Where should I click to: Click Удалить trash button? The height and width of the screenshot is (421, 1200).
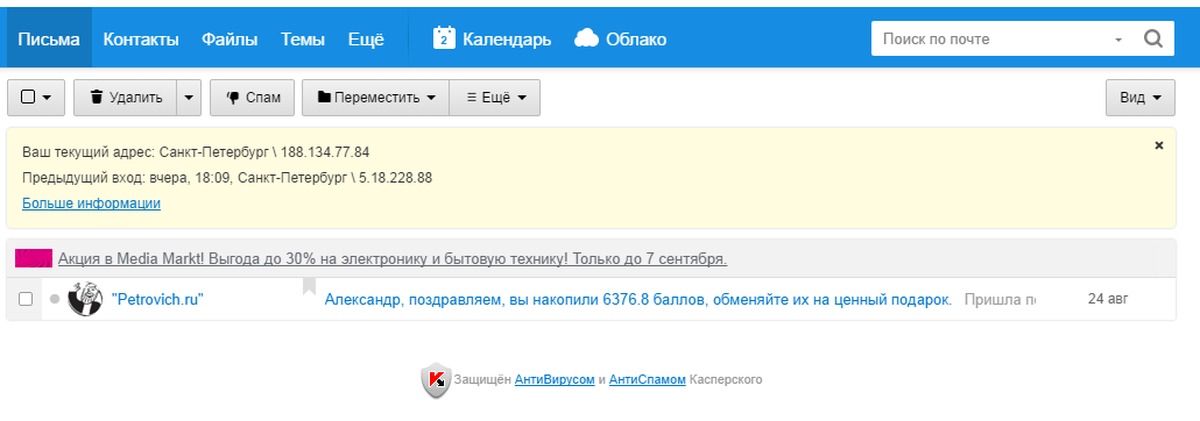tap(125, 97)
